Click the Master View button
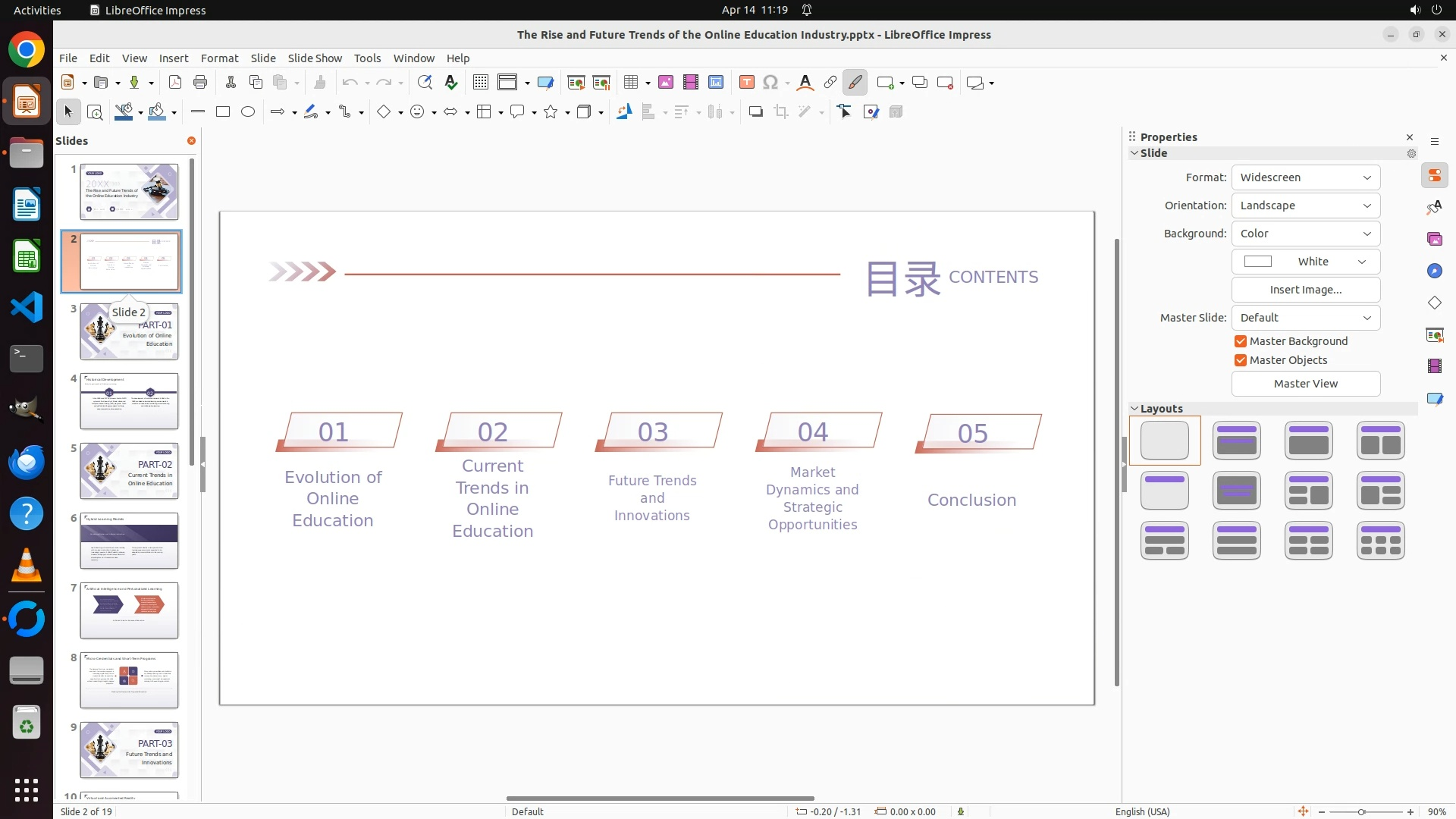The image size is (1456, 819). click(x=1305, y=384)
